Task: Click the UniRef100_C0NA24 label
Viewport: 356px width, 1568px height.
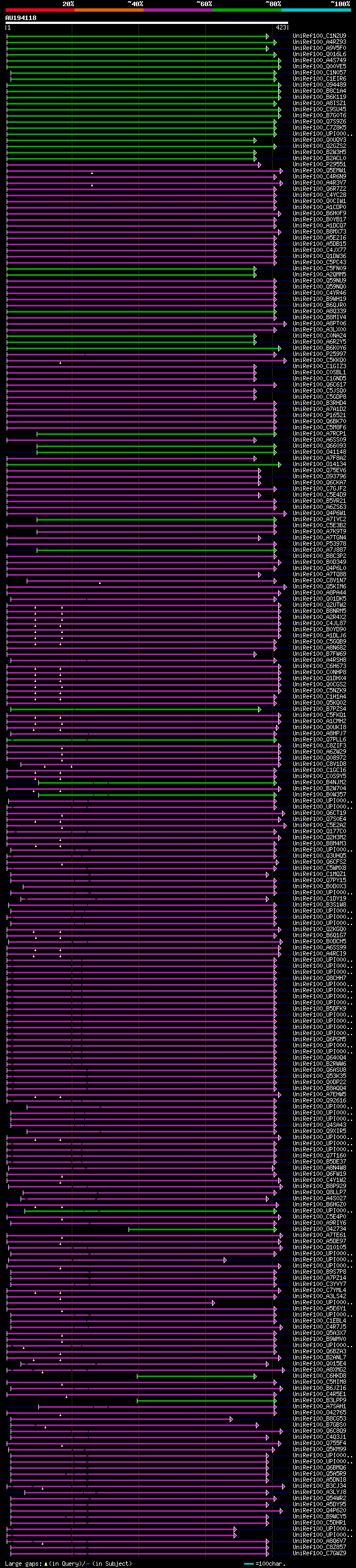Action: click(x=319, y=336)
